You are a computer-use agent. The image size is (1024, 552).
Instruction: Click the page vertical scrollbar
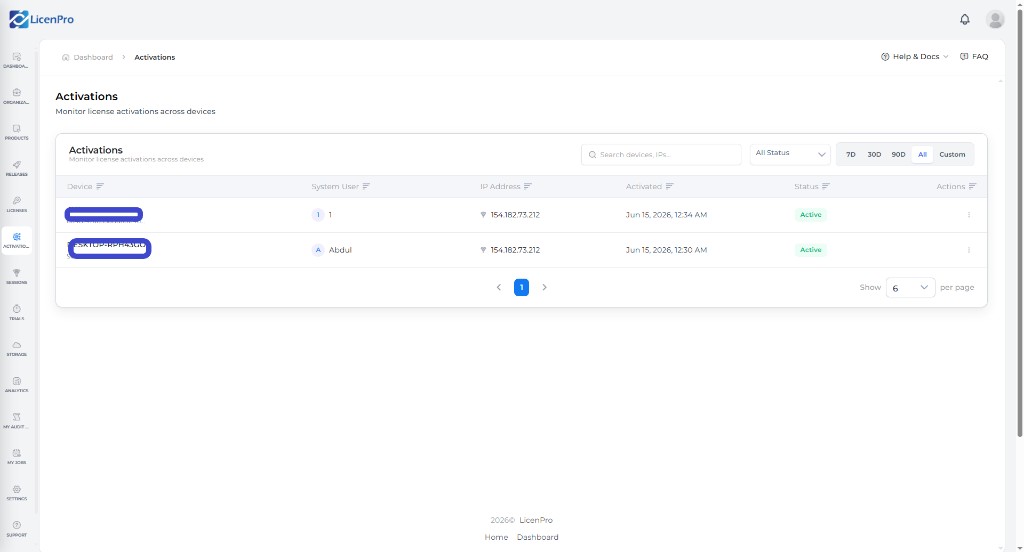1019,222
